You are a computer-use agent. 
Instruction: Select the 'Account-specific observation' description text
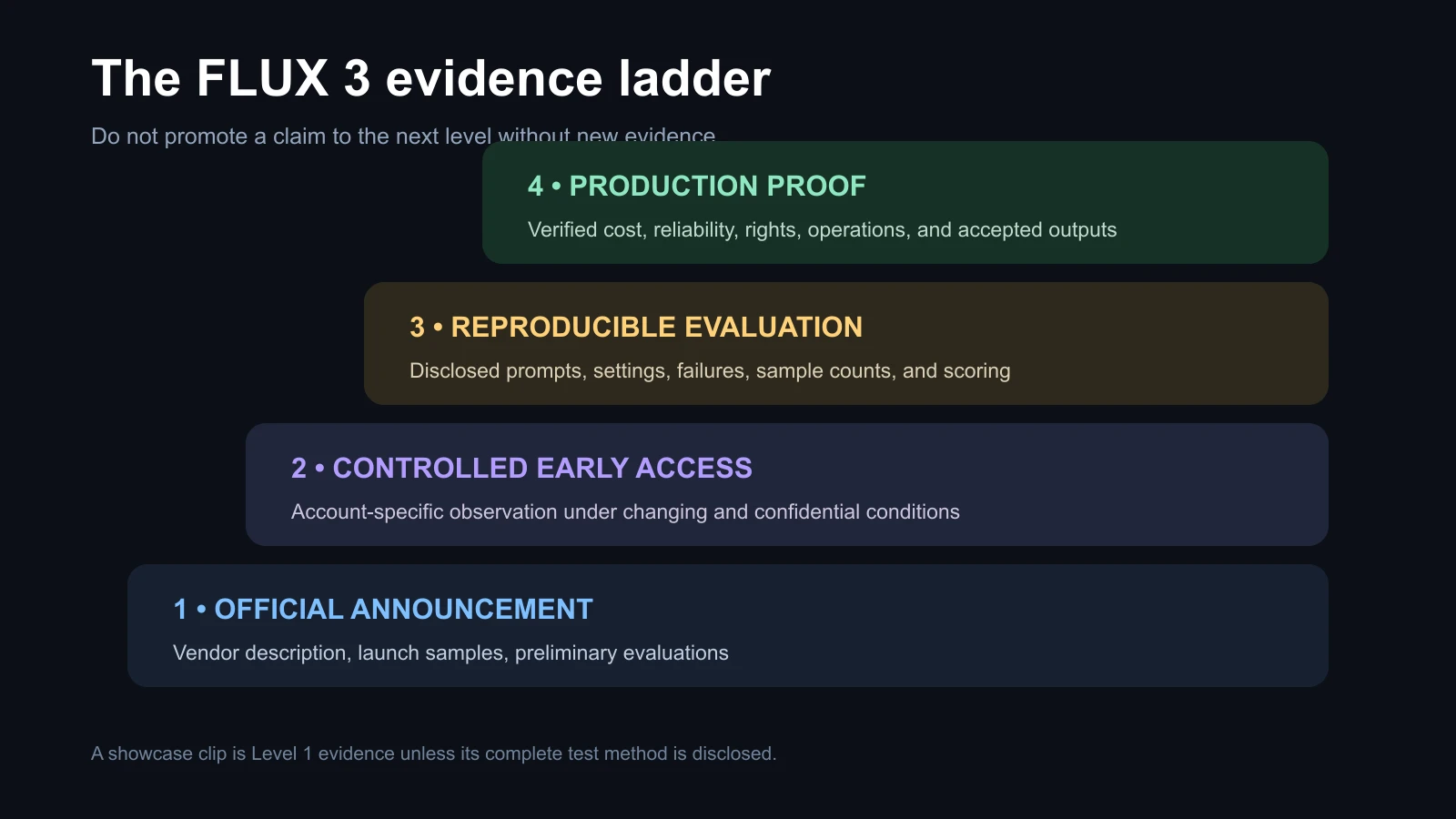pos(625,511)
